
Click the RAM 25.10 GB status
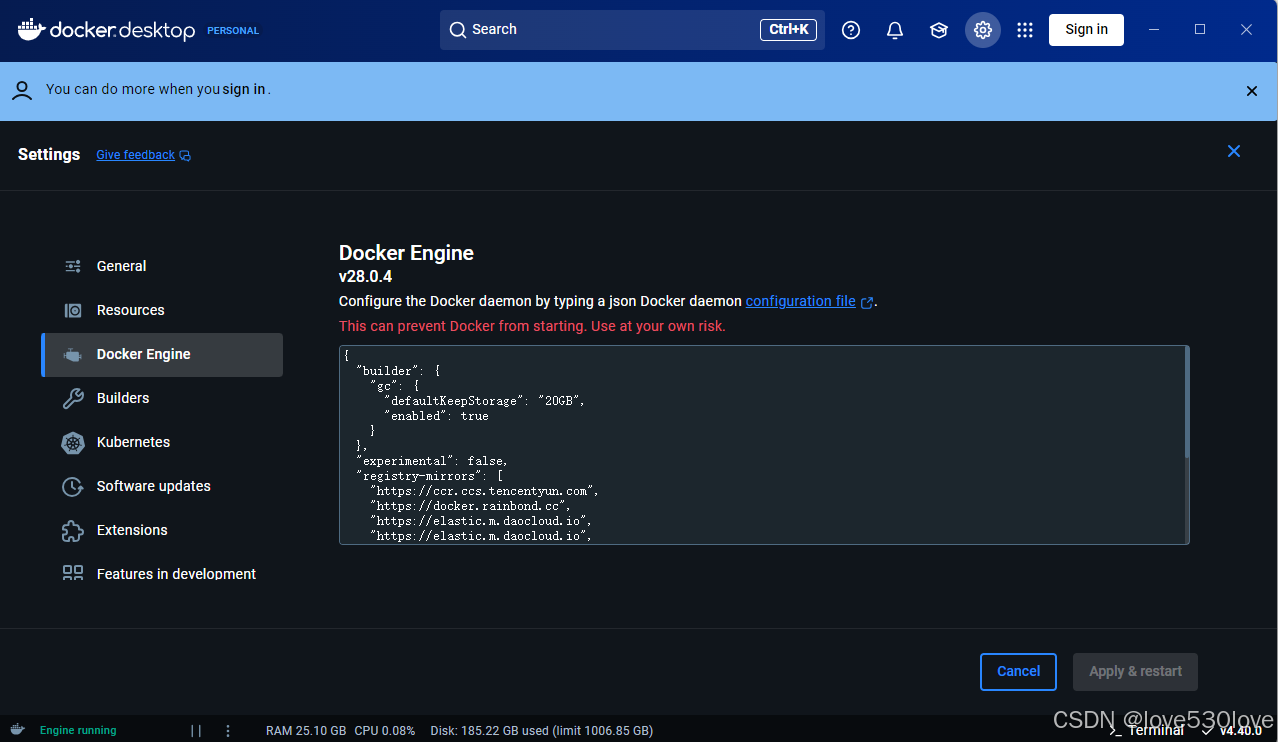[x=306, y=731]
